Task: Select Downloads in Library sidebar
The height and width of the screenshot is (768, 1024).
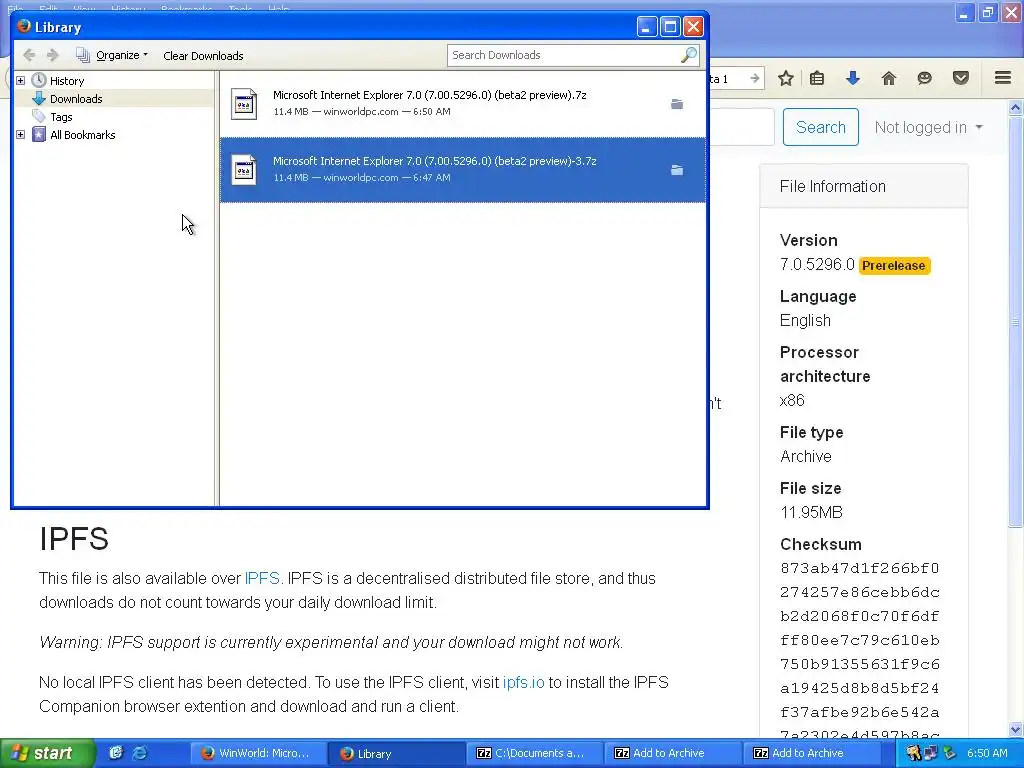Action: point(76,99)
